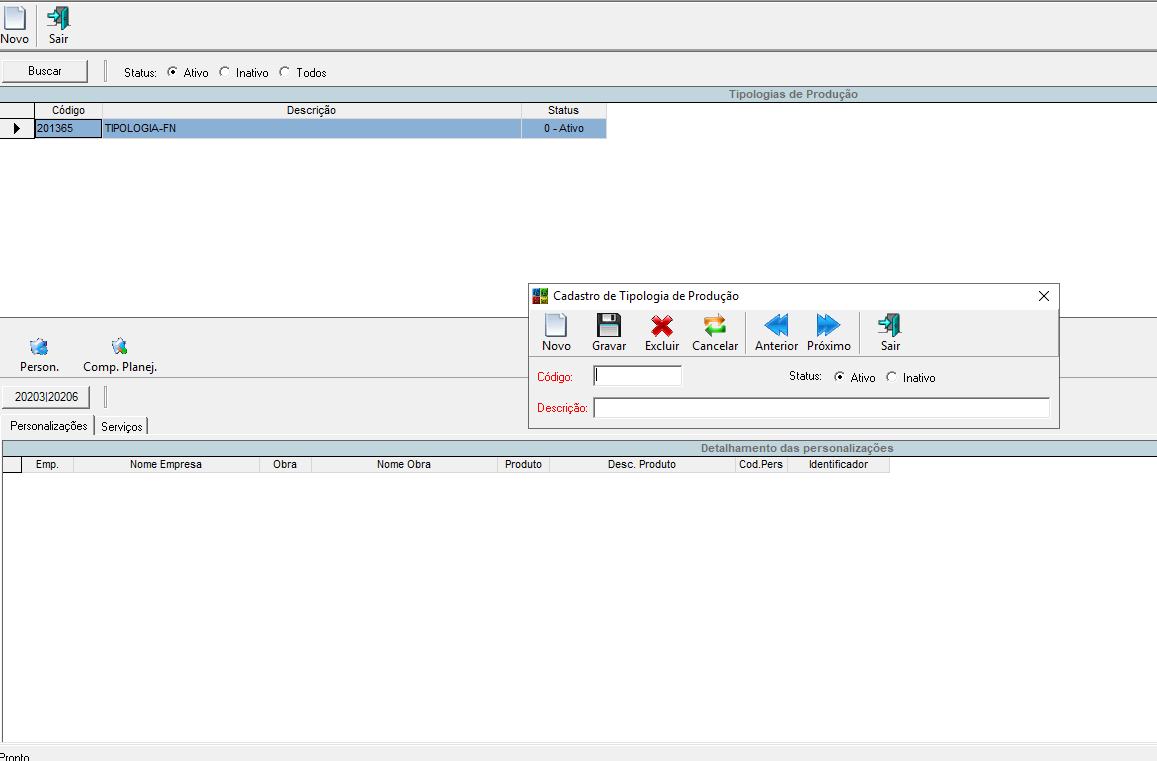Viewport: 1157px width, 761px height.
Task: Click the Descrição input field
Action: (821, 408)
